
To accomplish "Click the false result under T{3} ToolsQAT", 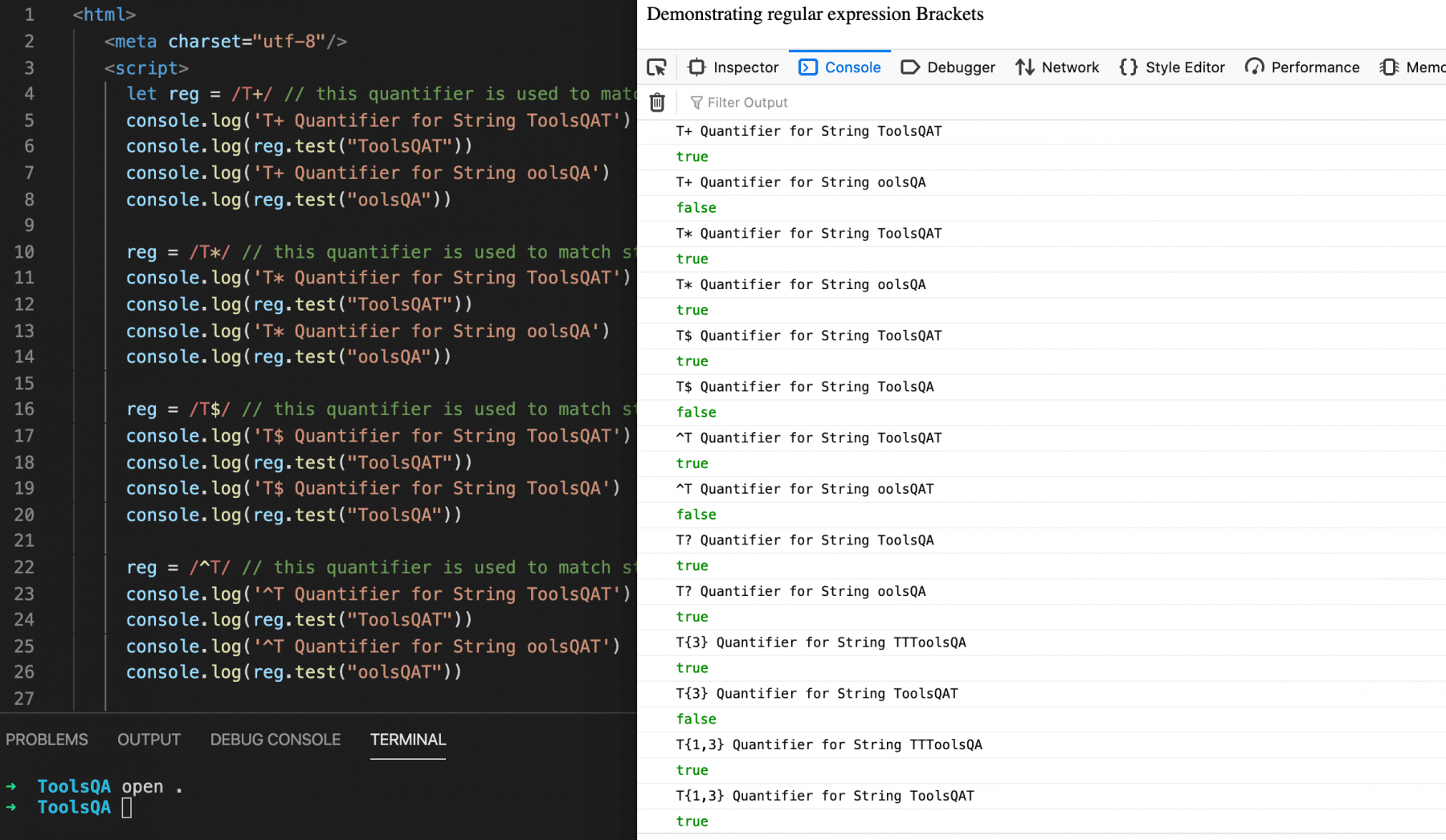I will pos(696,720).
